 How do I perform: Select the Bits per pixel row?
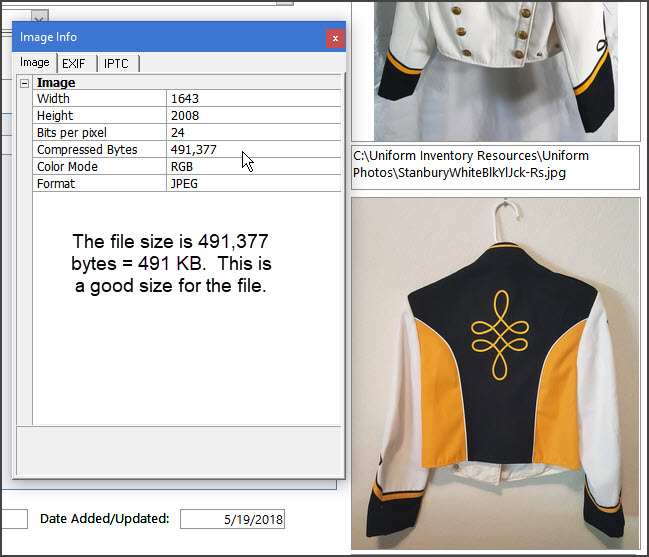(100, 133)
